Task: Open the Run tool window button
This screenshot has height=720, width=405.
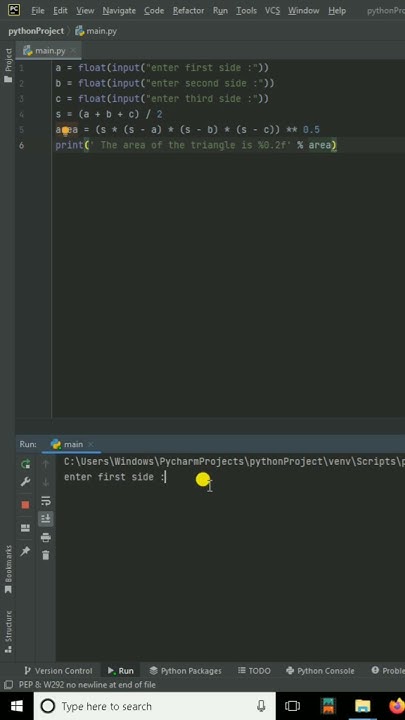Action: [121, 671]
